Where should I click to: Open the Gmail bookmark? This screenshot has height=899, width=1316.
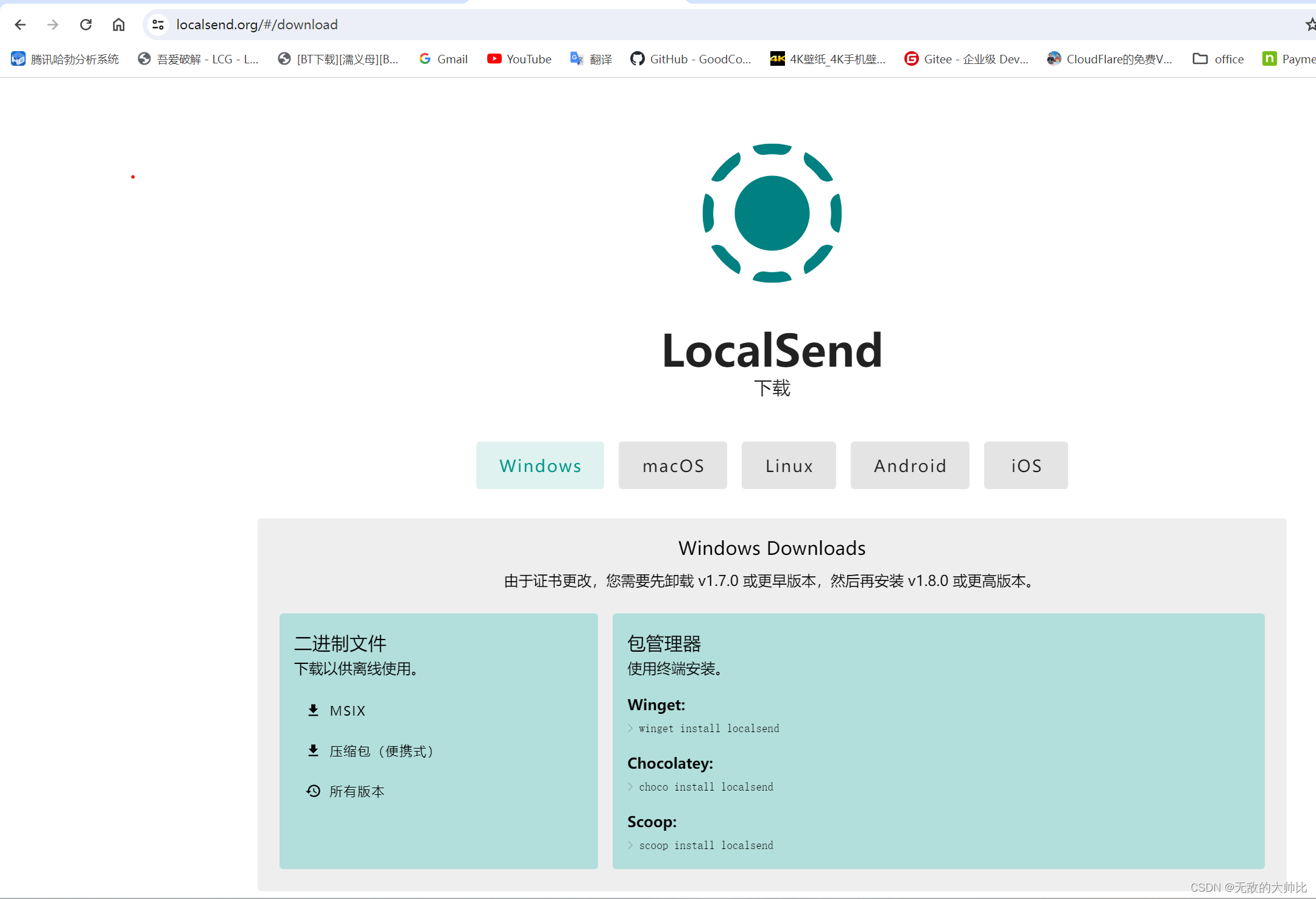pos(443,58)
